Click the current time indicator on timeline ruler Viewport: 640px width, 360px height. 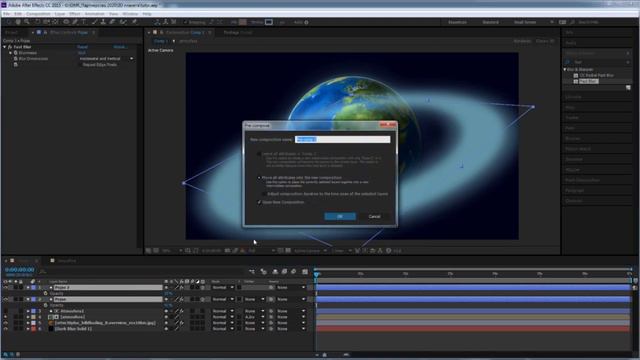316,274
